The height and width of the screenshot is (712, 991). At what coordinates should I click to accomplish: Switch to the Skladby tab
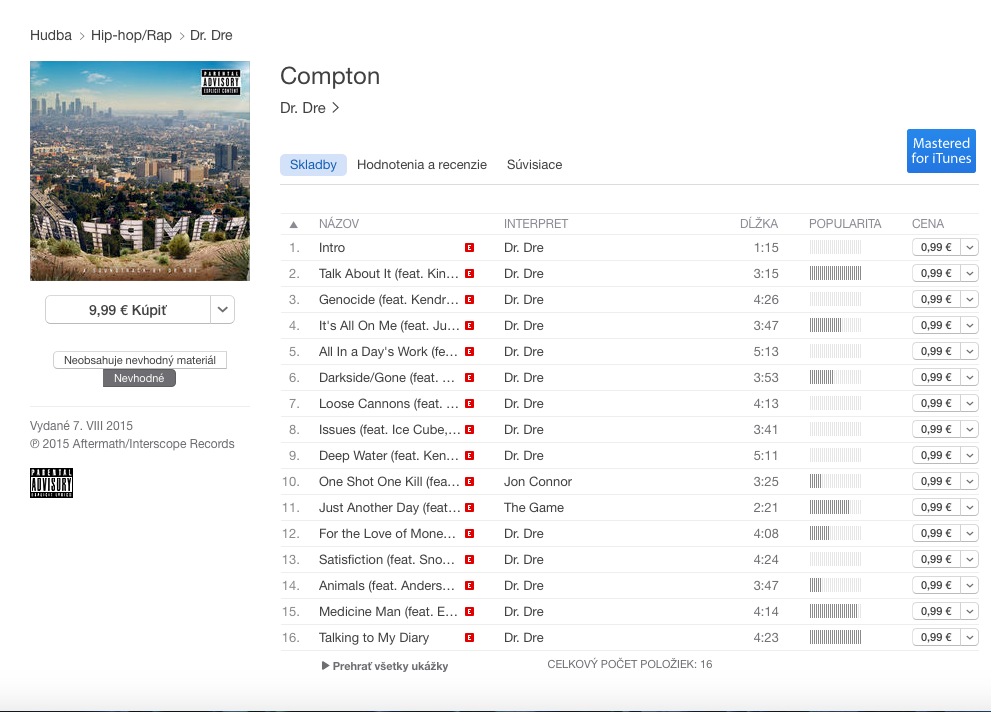[313, 165]
